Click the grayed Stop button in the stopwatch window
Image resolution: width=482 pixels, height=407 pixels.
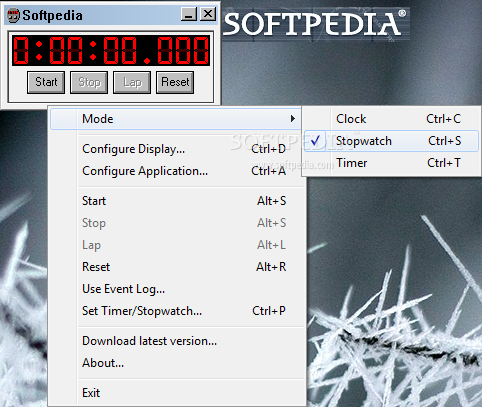click(89, 82)
